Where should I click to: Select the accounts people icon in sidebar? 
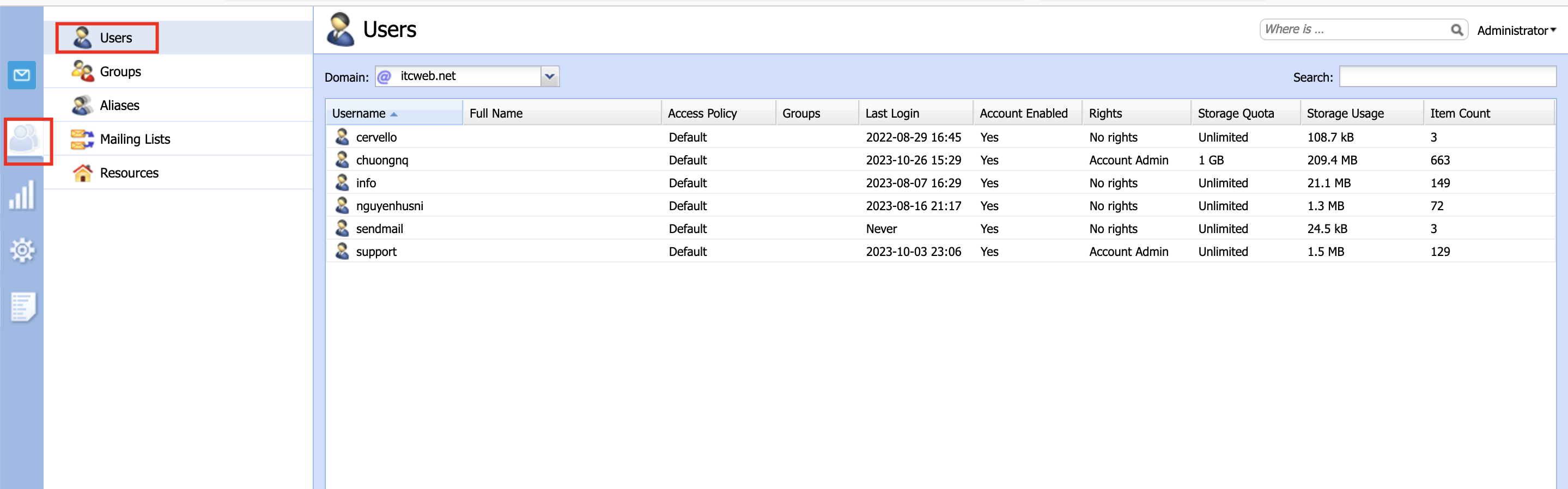point(26,140)
